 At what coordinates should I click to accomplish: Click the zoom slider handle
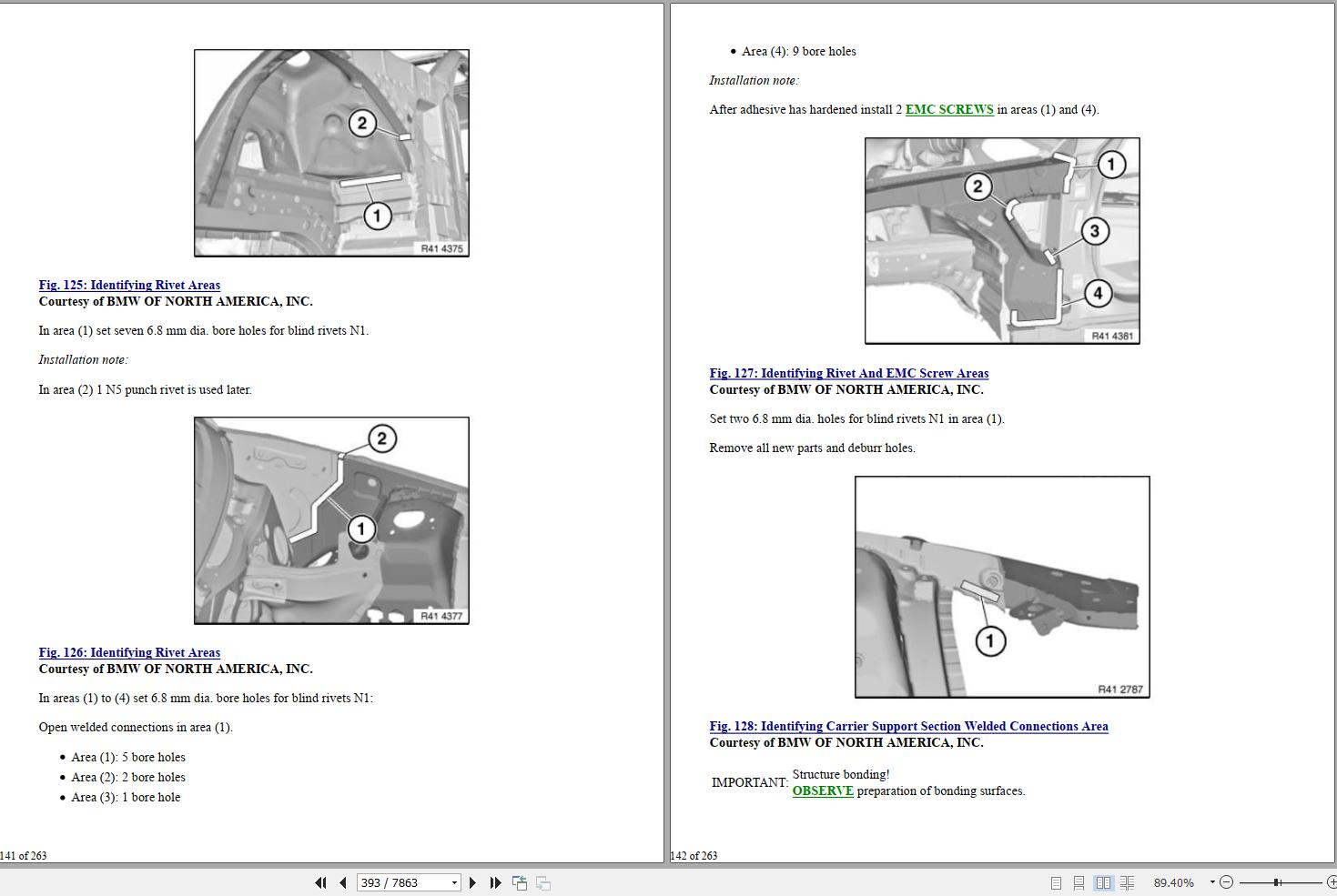(1277, 882)
